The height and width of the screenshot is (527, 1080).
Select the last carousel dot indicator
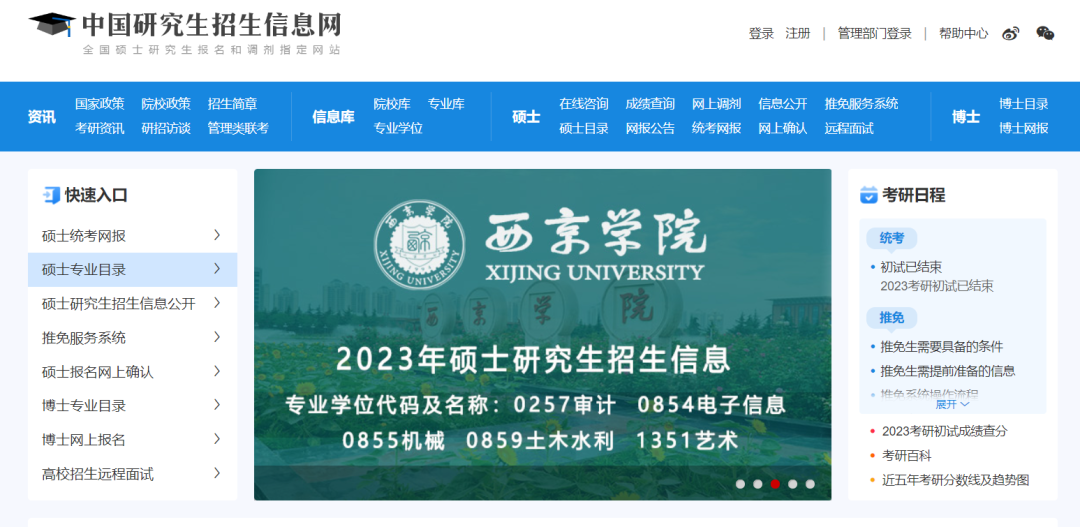pos(810,484)
